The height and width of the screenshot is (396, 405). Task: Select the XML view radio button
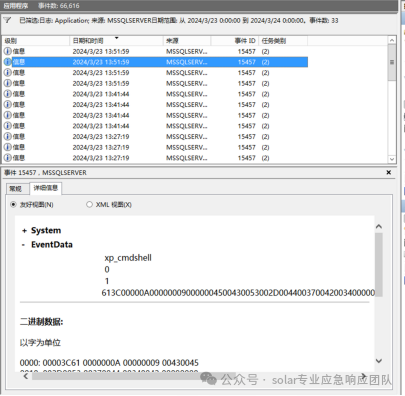[89, 204]
